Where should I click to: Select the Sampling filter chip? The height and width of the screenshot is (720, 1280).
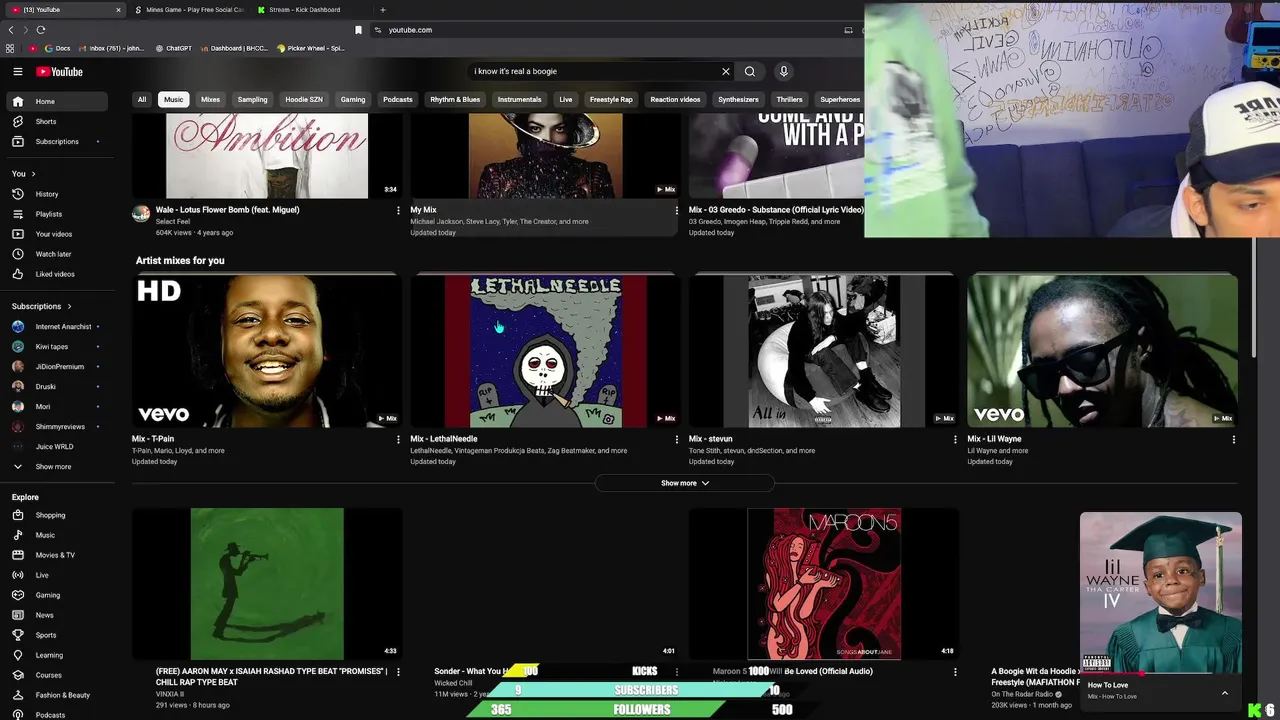[252, 99]
